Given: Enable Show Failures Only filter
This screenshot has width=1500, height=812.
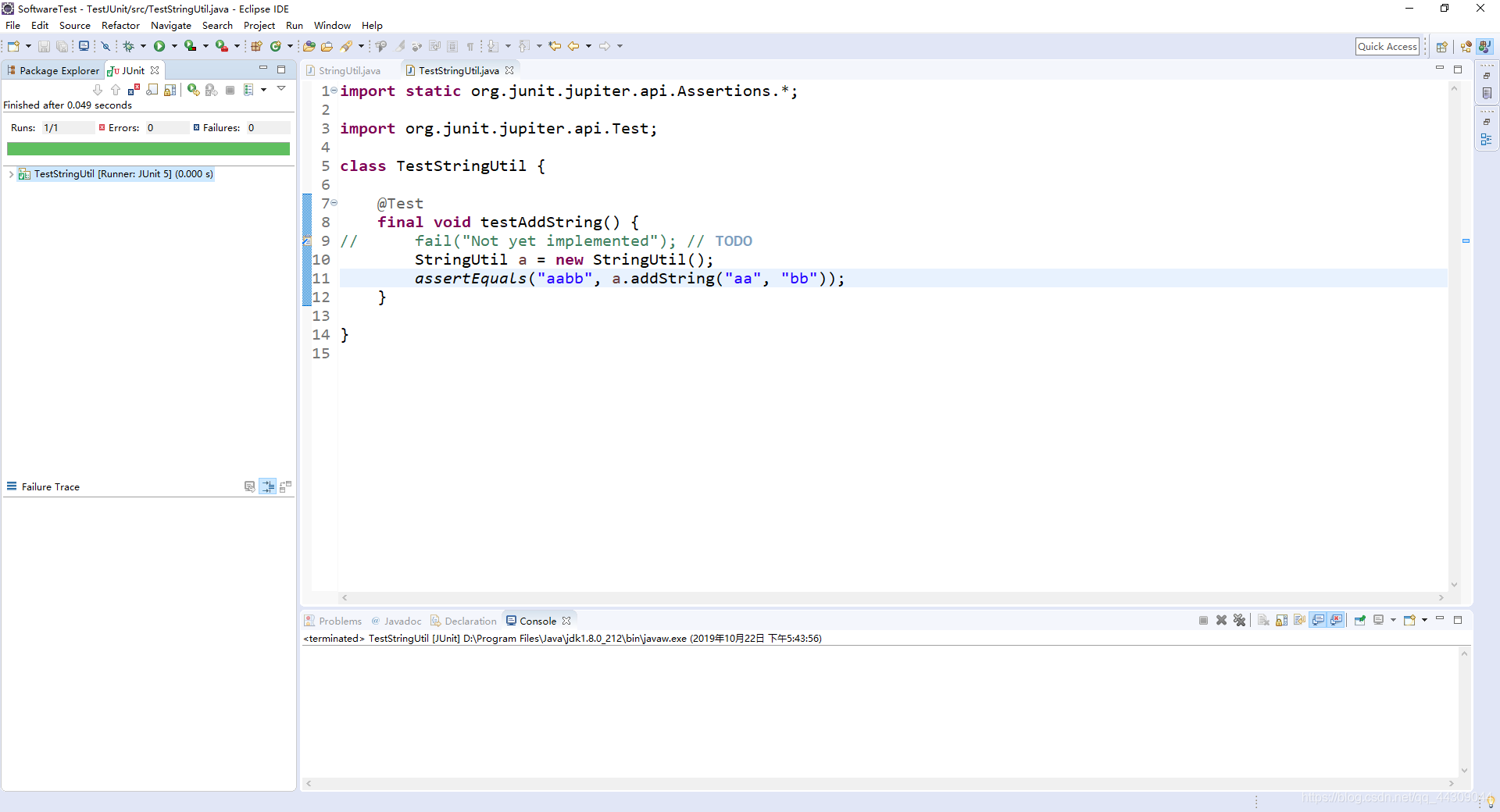Looking at the screenshot, I should point(133,90).
